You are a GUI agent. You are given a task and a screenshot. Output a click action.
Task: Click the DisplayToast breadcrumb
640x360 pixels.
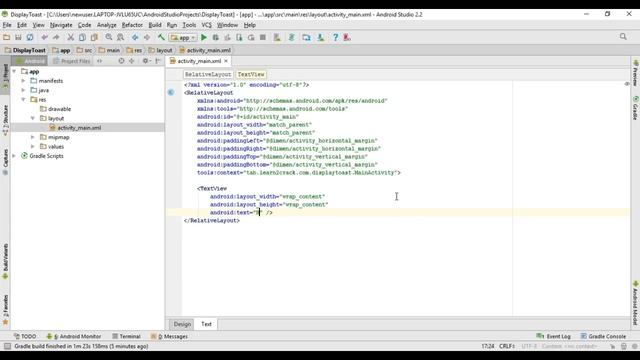[25, 50]
